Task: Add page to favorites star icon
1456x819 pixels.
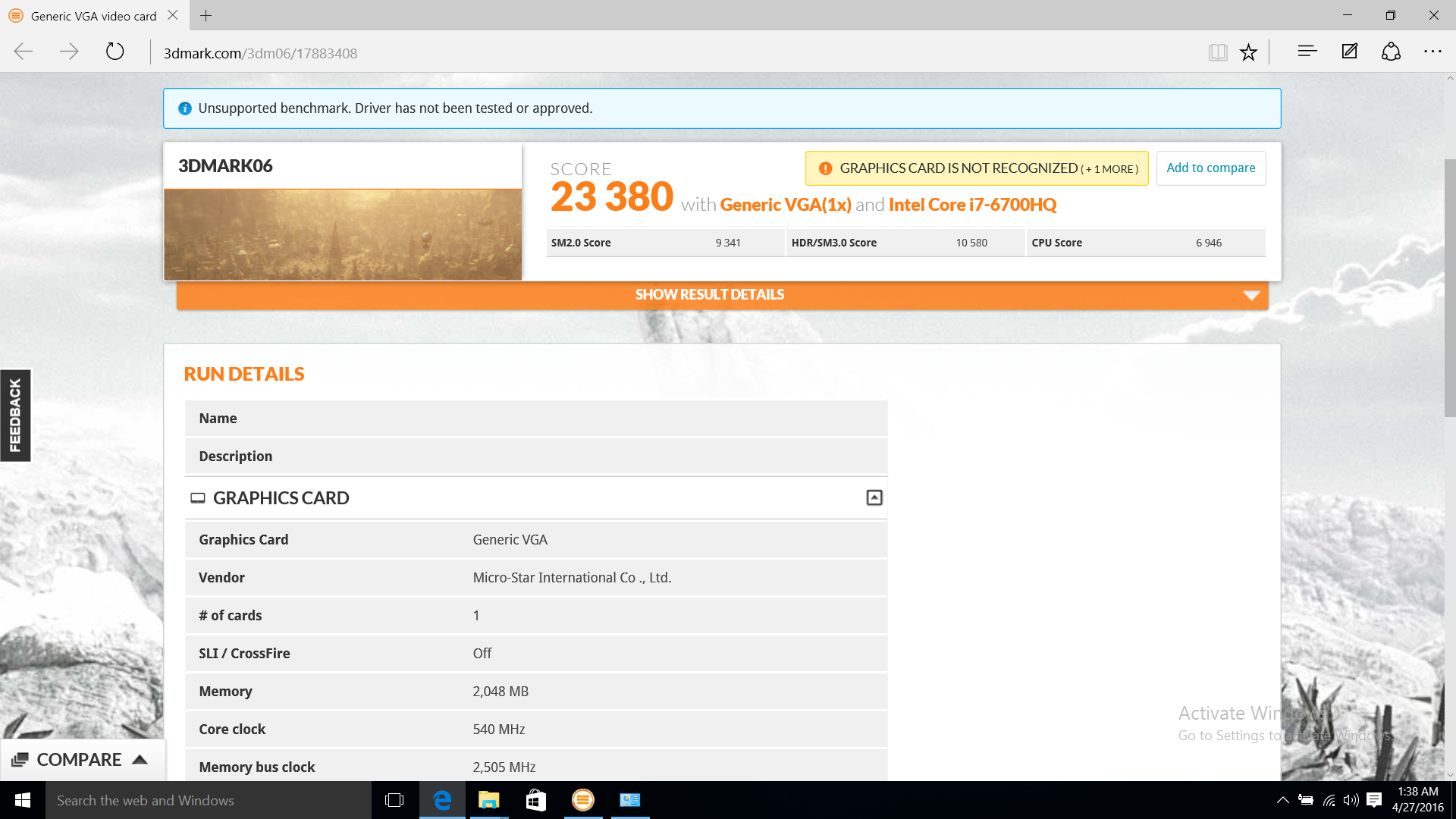Action: [1248, 52]
